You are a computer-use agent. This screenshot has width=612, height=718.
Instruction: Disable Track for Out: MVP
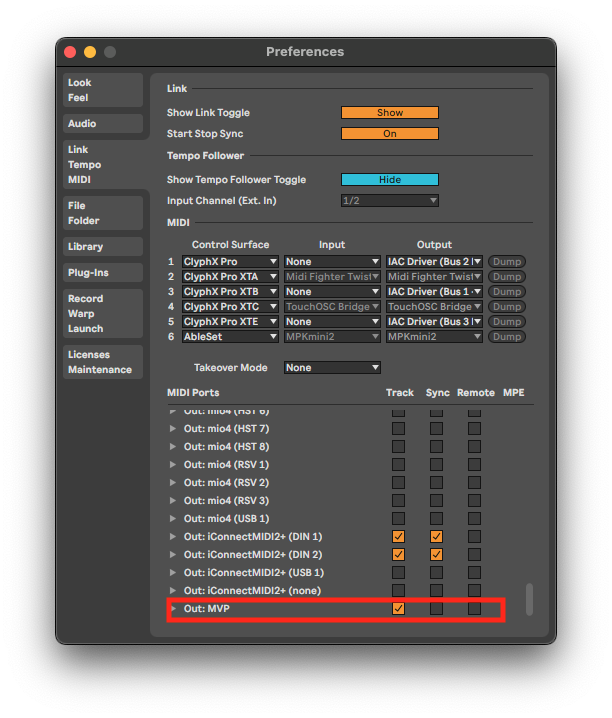click(x=399, y=609)
